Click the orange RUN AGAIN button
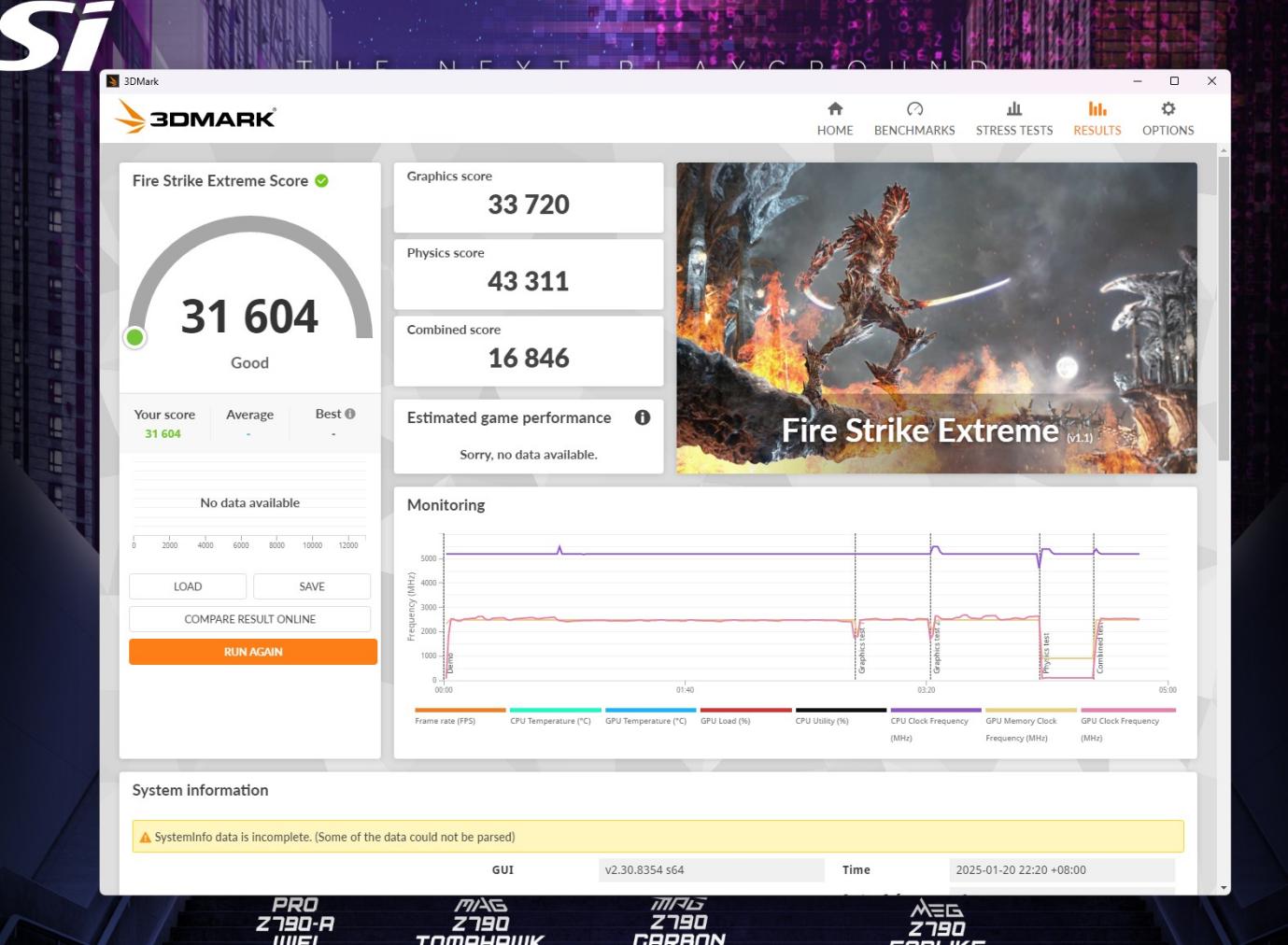The image size is (1288, 945). tap(253, 652)
